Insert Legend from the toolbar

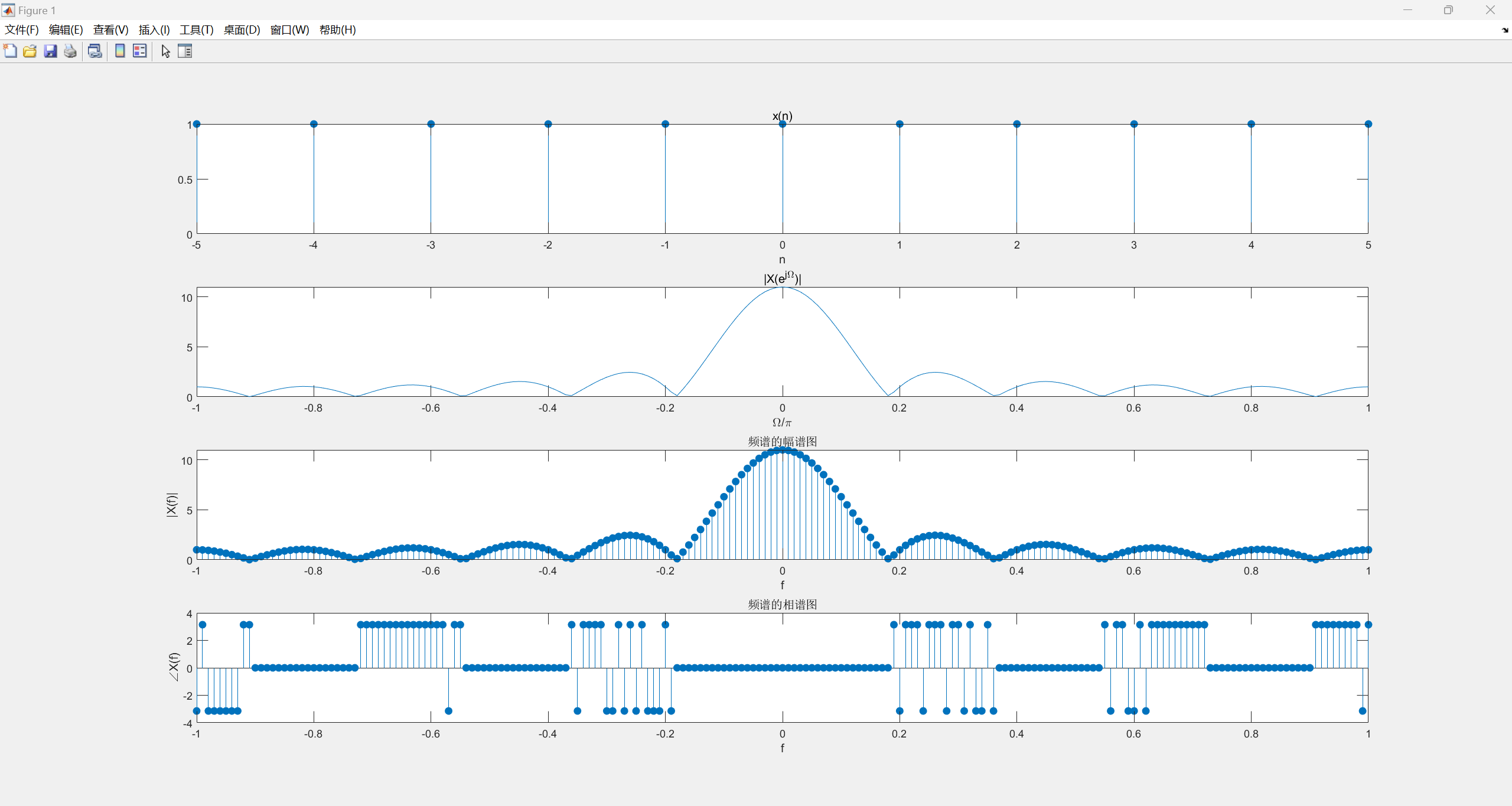pos(140,51)
